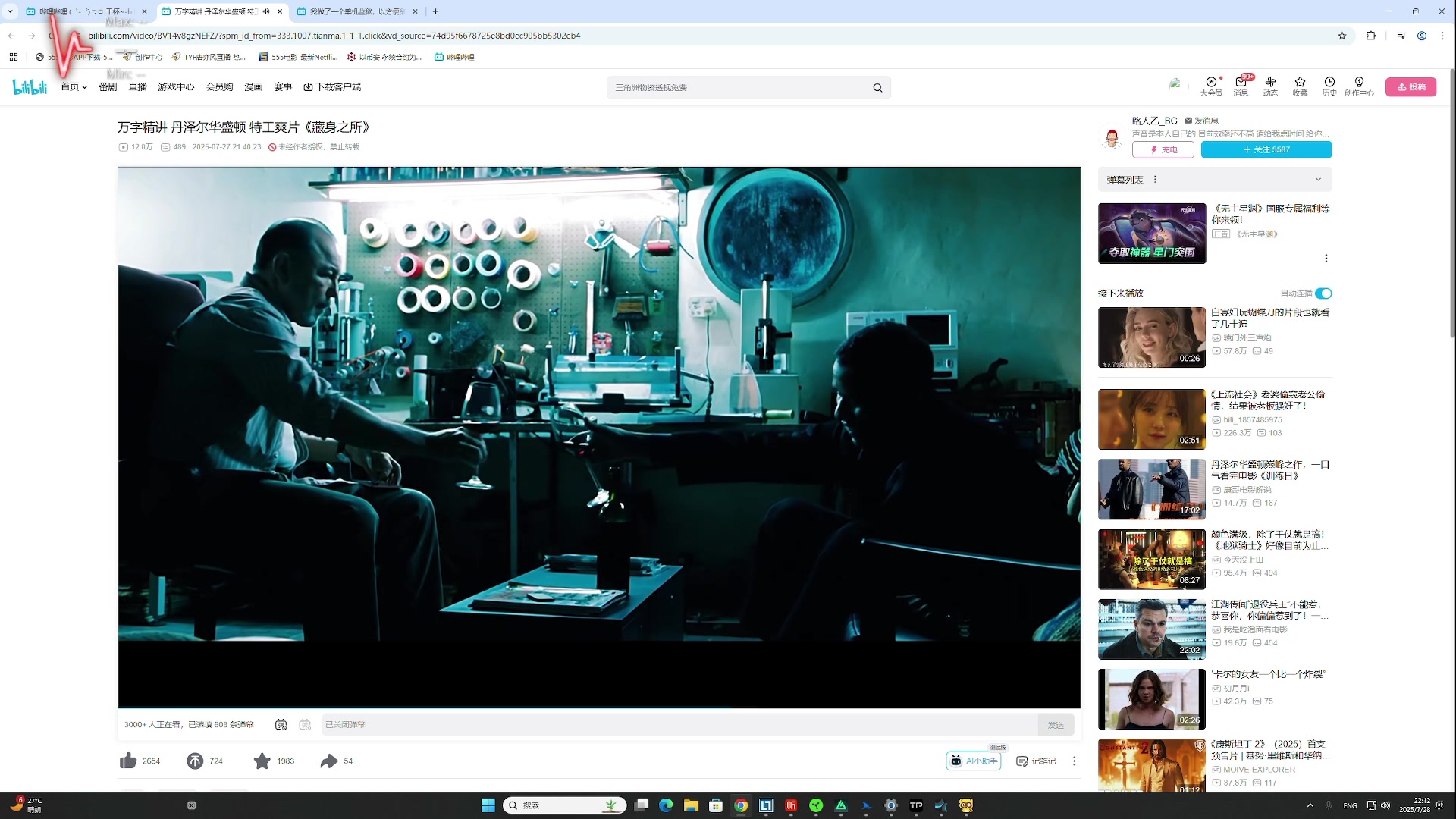
Task: Open the tab search dropdown arrow
Action: [x=10, y=11]
